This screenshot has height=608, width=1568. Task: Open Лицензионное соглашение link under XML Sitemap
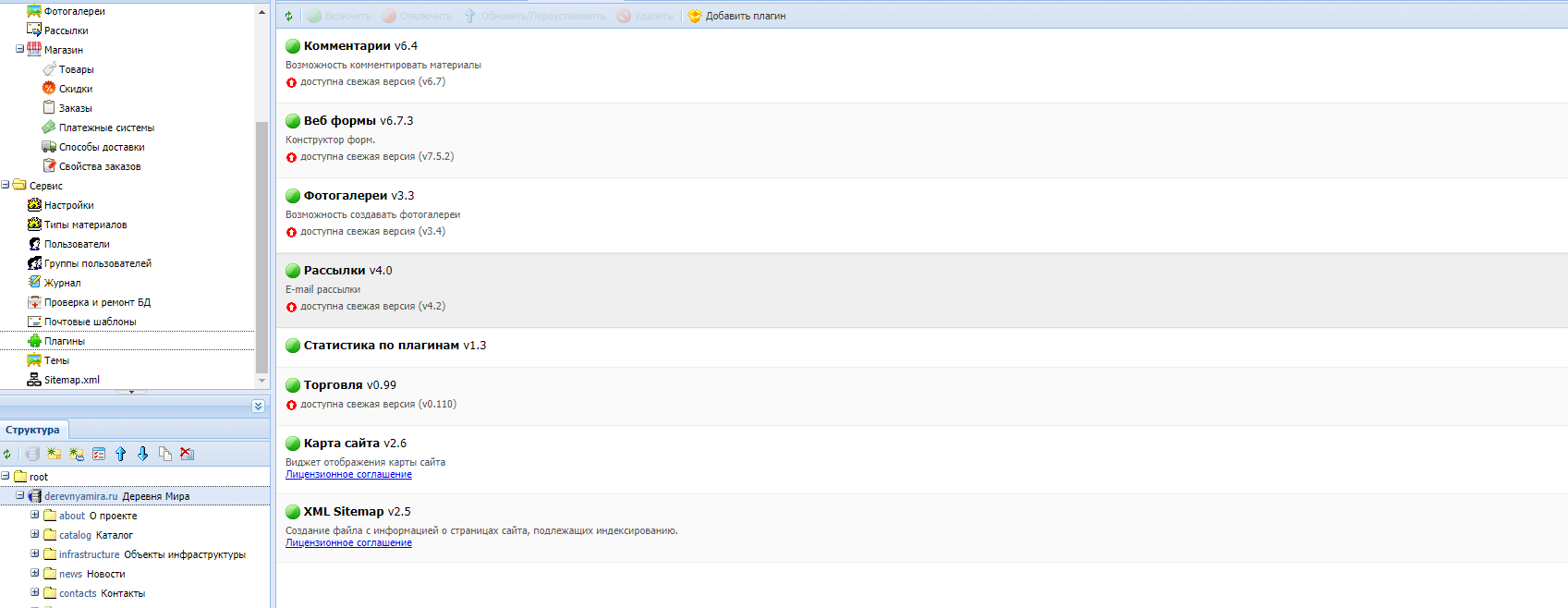(x=348, y=543)
